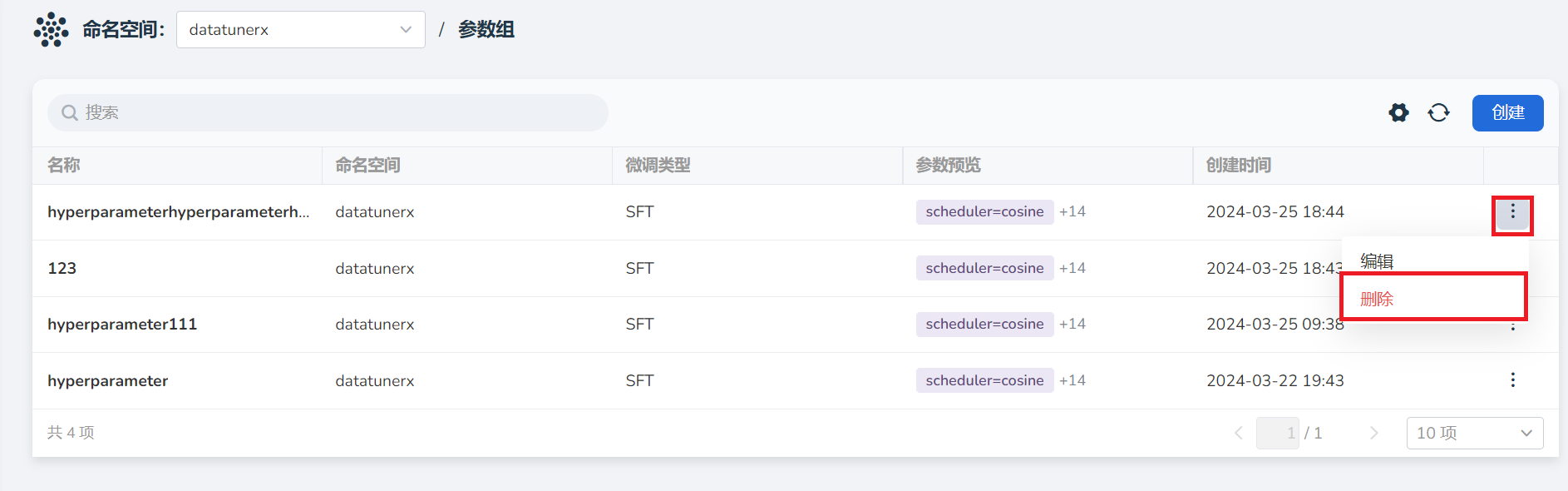This screenshot has height=491, width=1568.
Task: Open the table settings gear icon
Action: [x=1398, y=112]
